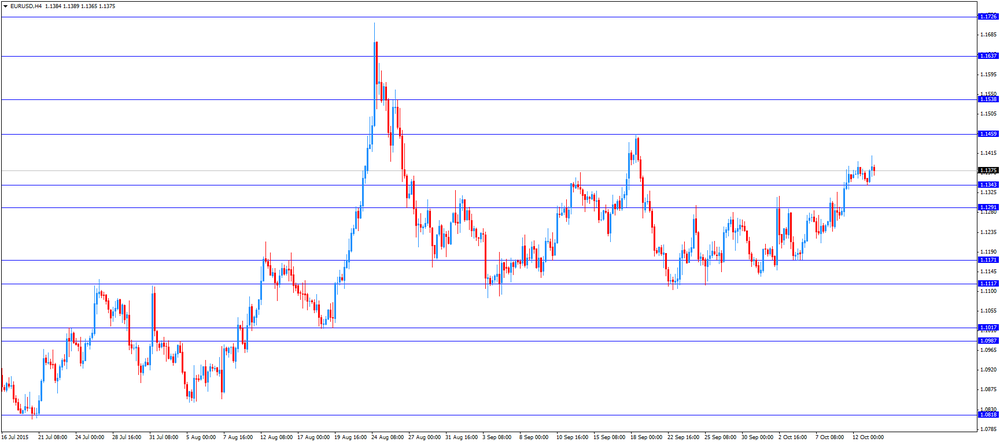Click the 1.1235 axis scale value
Viewport: 1000px width, 442px height.
[x=987, y=232]
